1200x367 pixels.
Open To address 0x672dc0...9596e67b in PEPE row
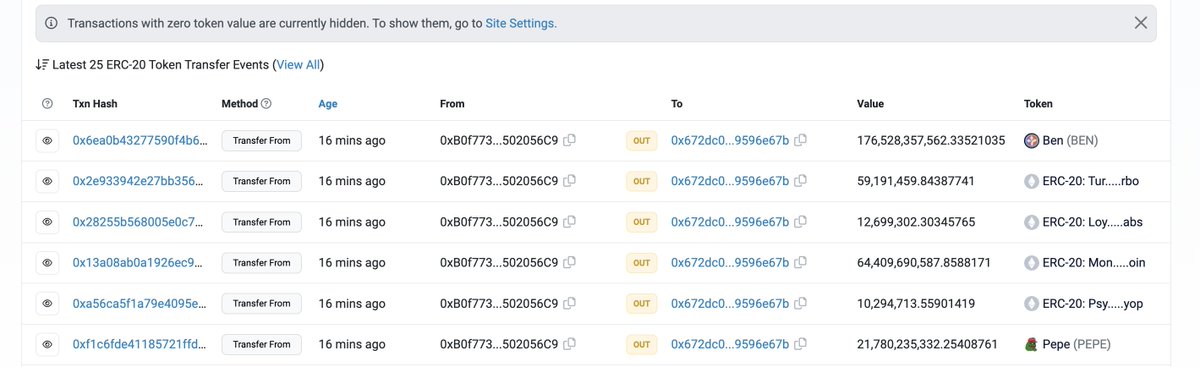point(730,344)
